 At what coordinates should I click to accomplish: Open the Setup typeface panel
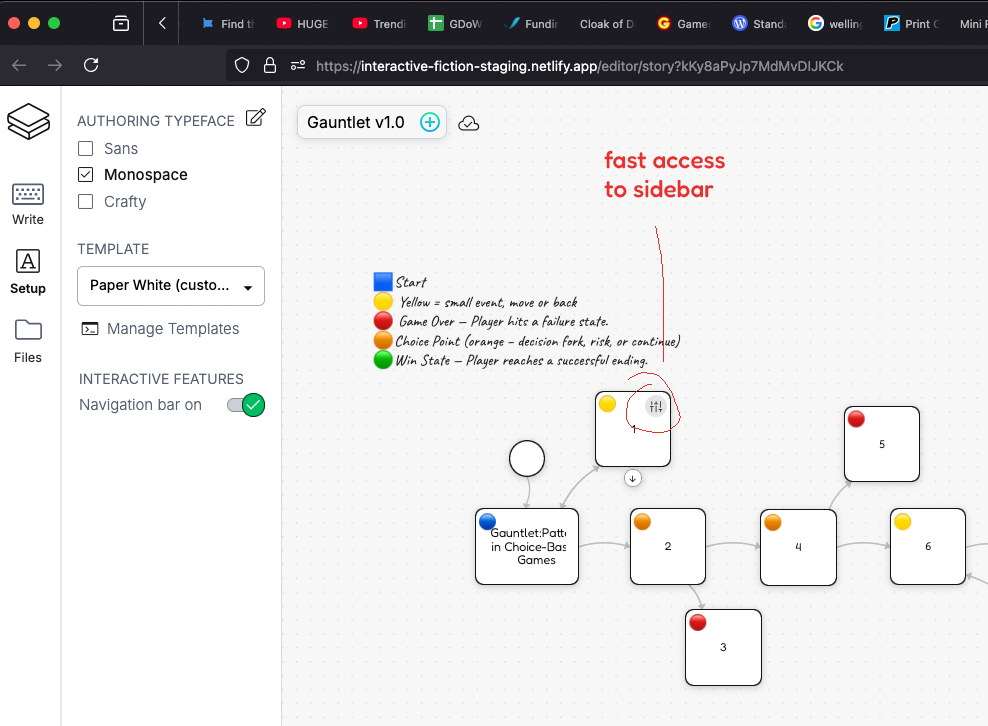coord(28,272)
